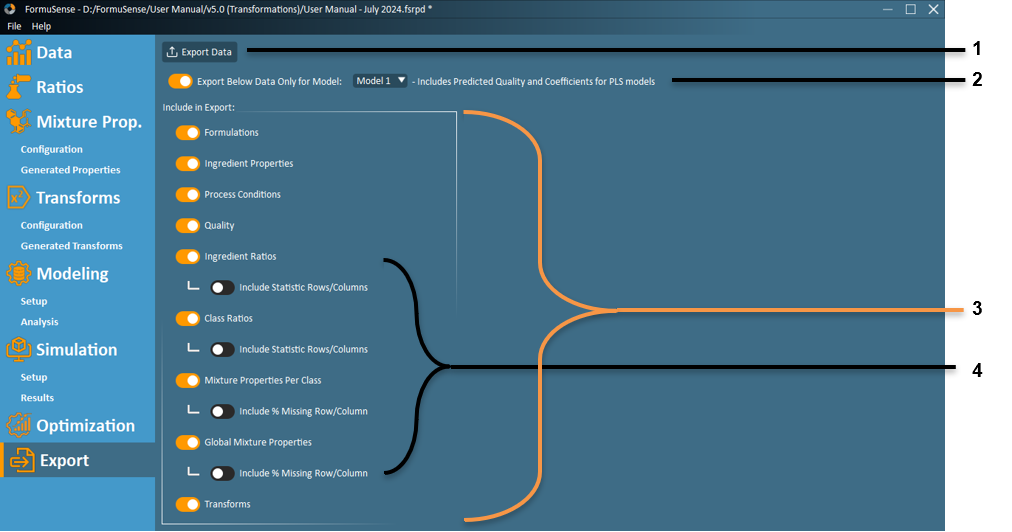Open the Modeling Analysis page
Viewport: 1012px width, 532px height.
pyautogui.click(x=39, y=322)
